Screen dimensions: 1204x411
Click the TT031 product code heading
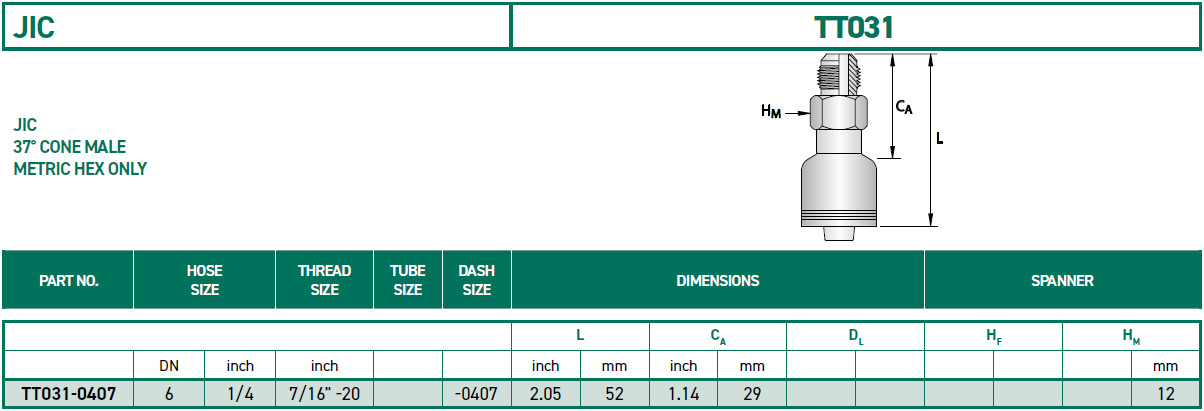(854, 27)
